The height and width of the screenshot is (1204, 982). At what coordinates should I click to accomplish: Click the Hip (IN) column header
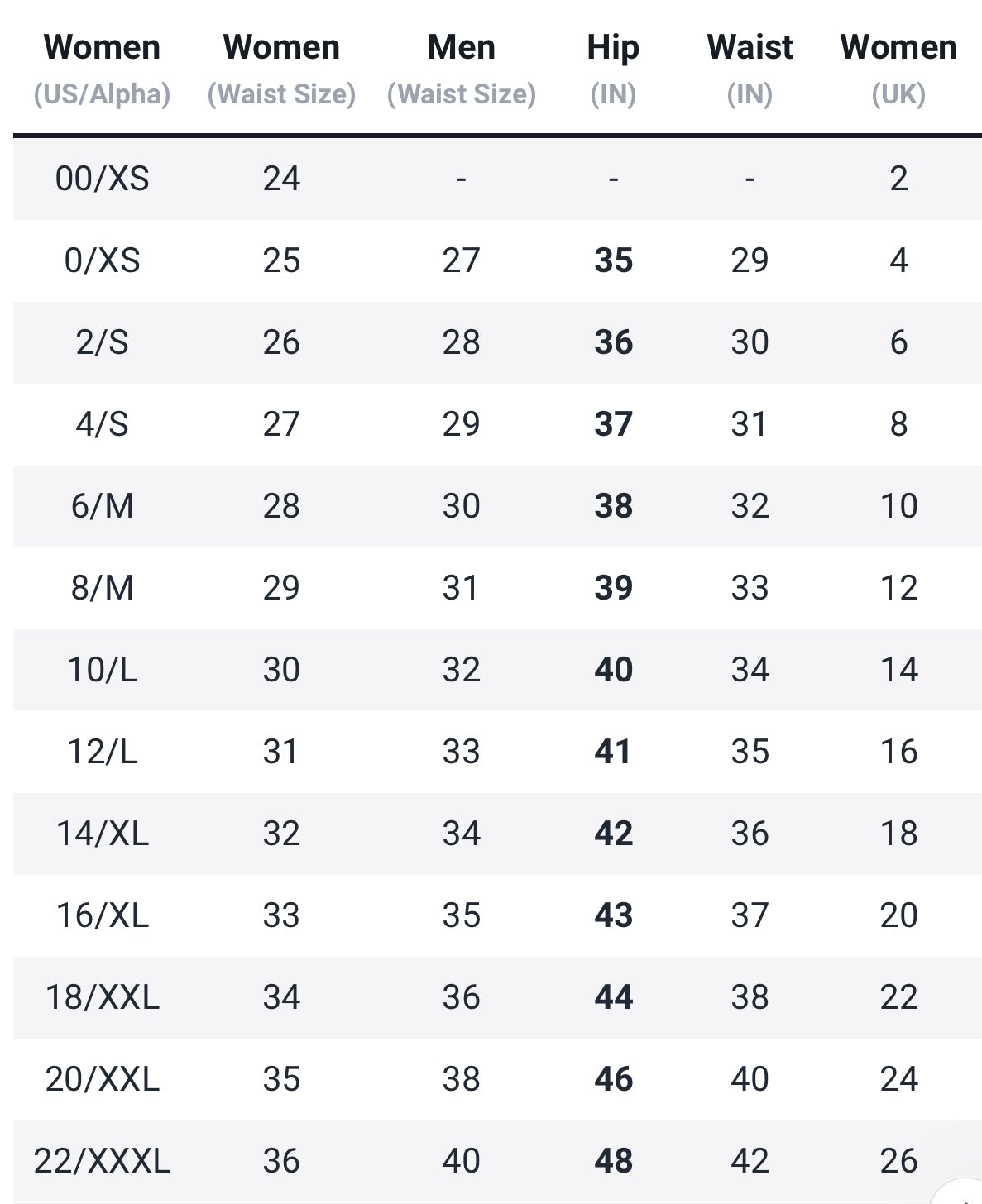(x=613, y=69)
